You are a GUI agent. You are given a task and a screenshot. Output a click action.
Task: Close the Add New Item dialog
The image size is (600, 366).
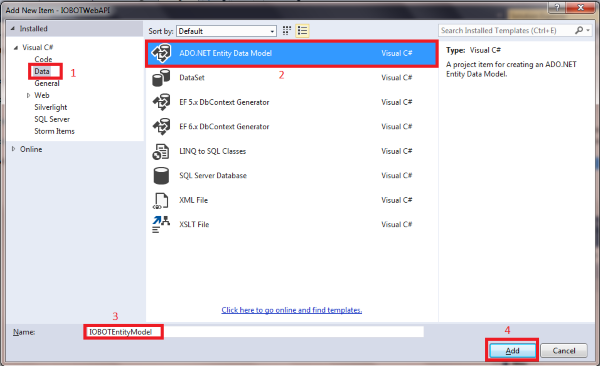click(580, 7)
